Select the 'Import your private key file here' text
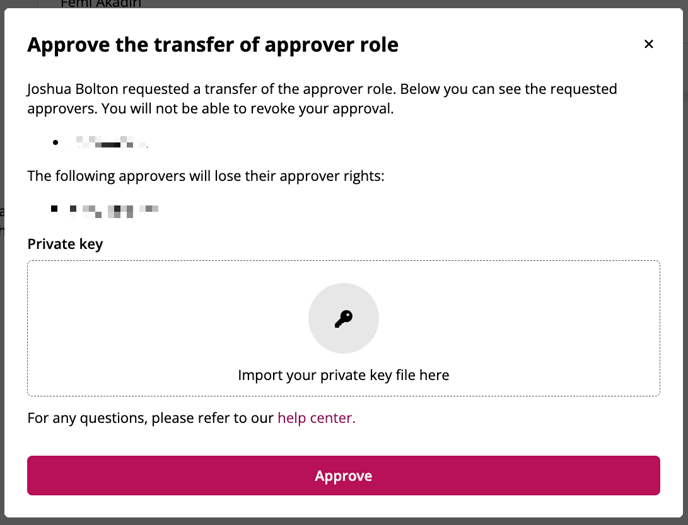This screenshot has height=525, width=688. click(344, 375)
